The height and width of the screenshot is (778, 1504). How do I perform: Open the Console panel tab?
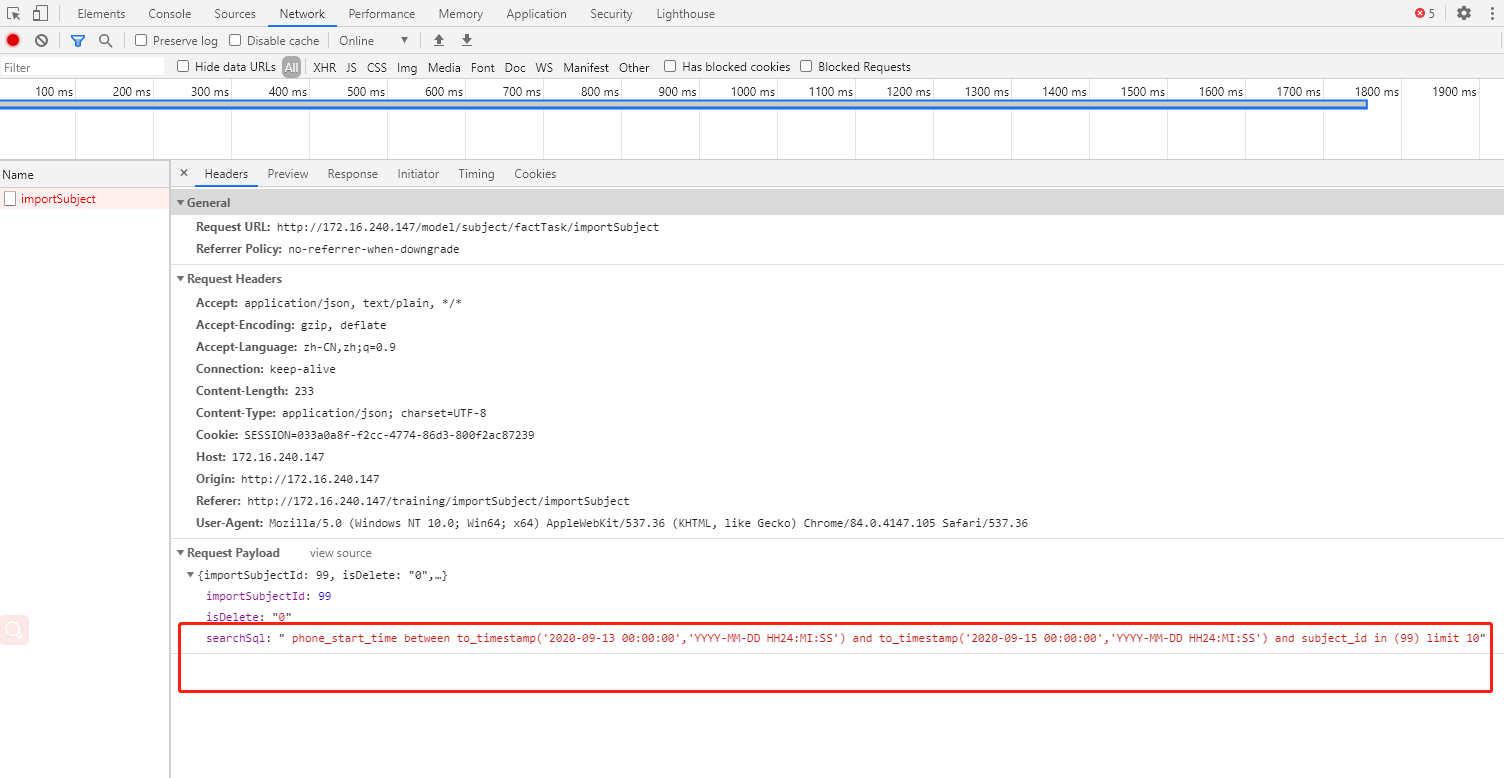(170, 14)
